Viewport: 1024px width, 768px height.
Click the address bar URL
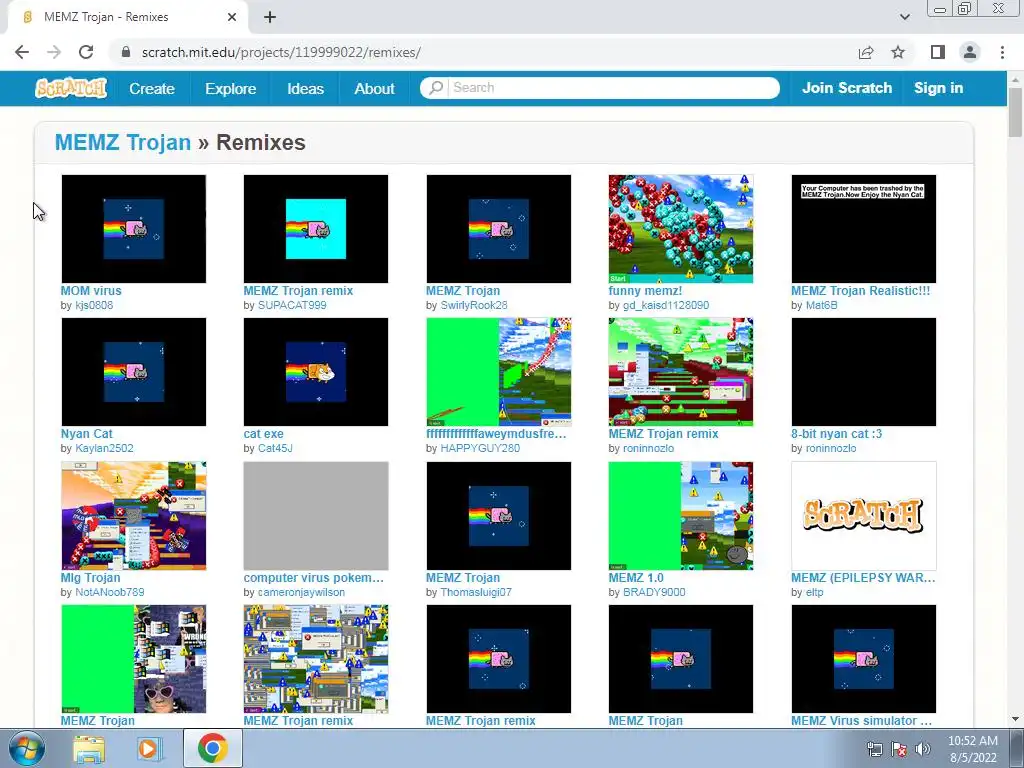(x=281, y=52)
